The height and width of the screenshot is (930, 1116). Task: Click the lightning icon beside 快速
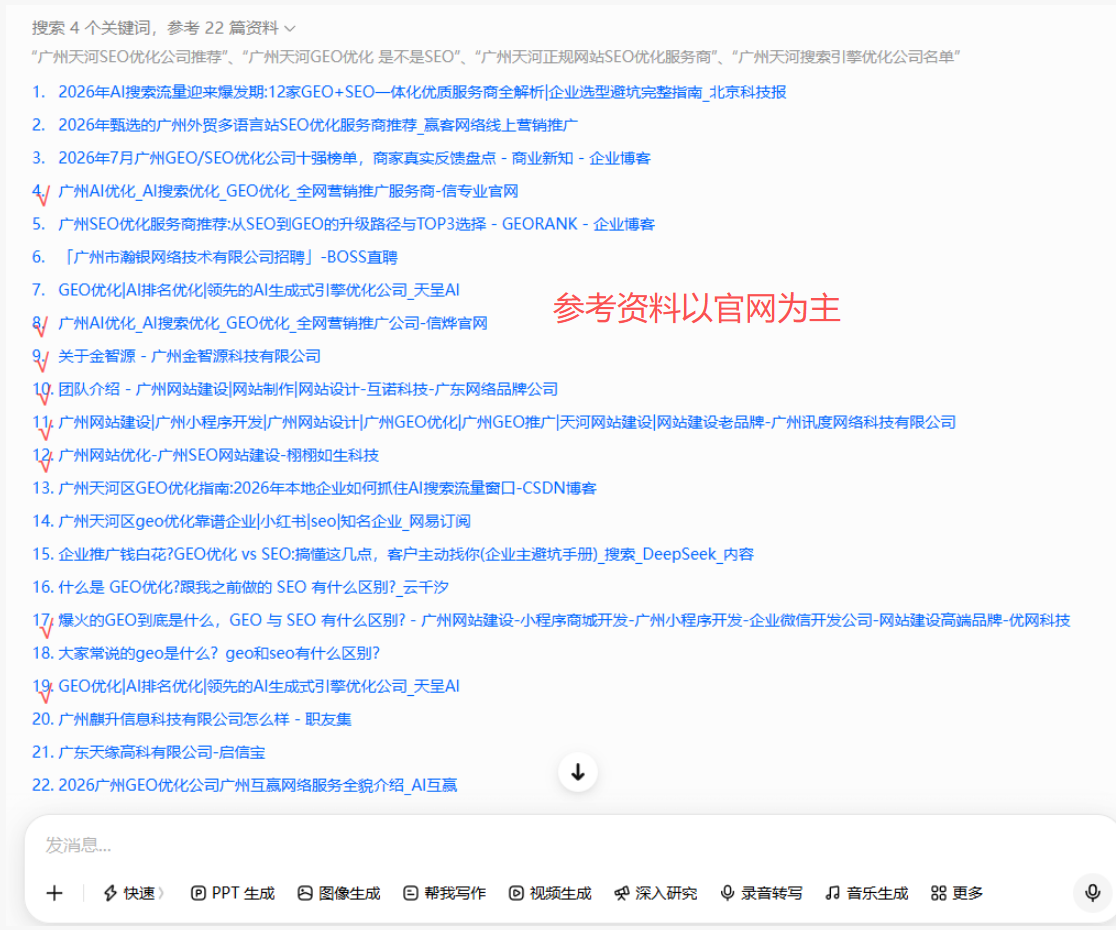[x=110, y=893]
